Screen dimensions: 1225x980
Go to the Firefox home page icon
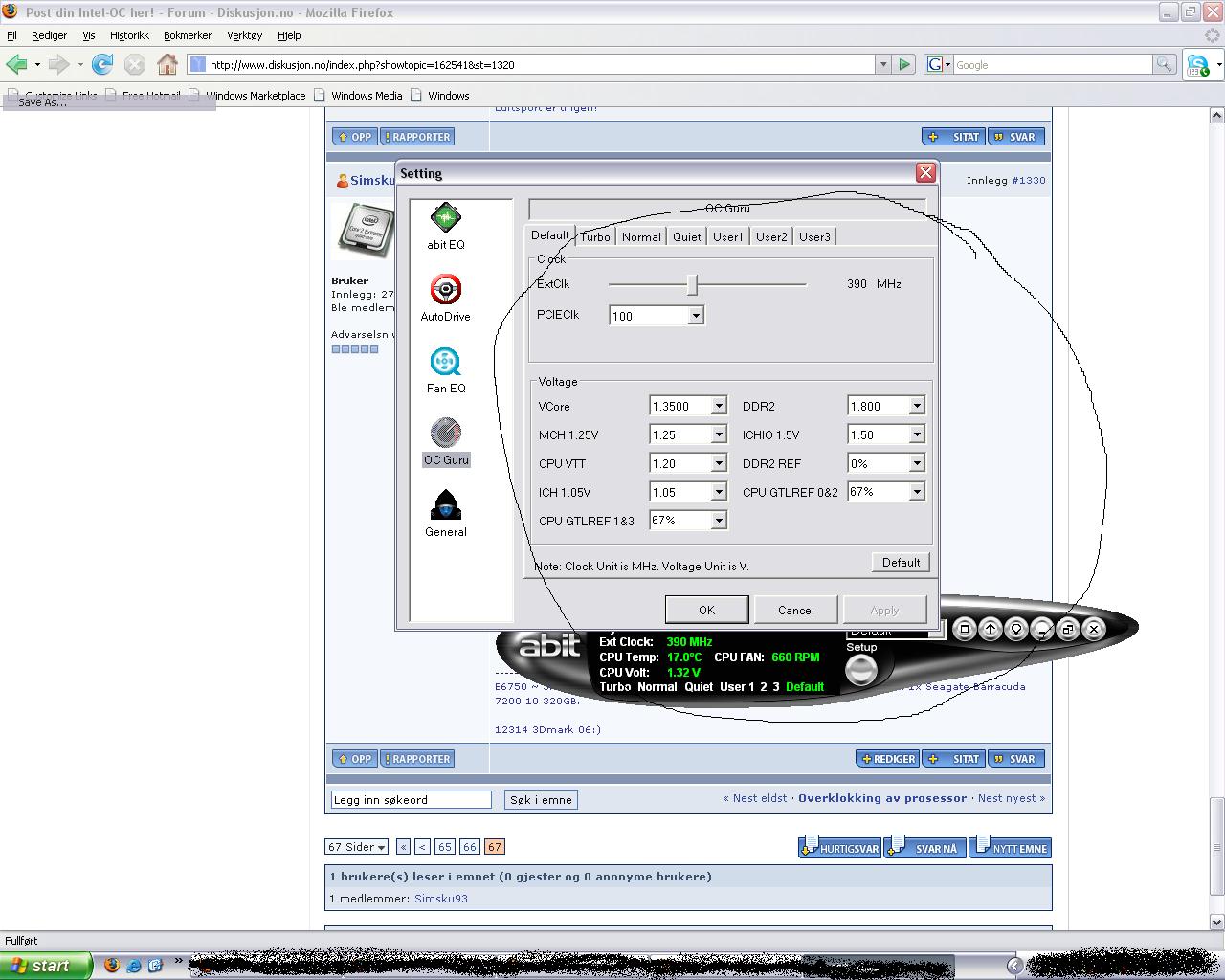pyautogui.click(x=167, y=64)
